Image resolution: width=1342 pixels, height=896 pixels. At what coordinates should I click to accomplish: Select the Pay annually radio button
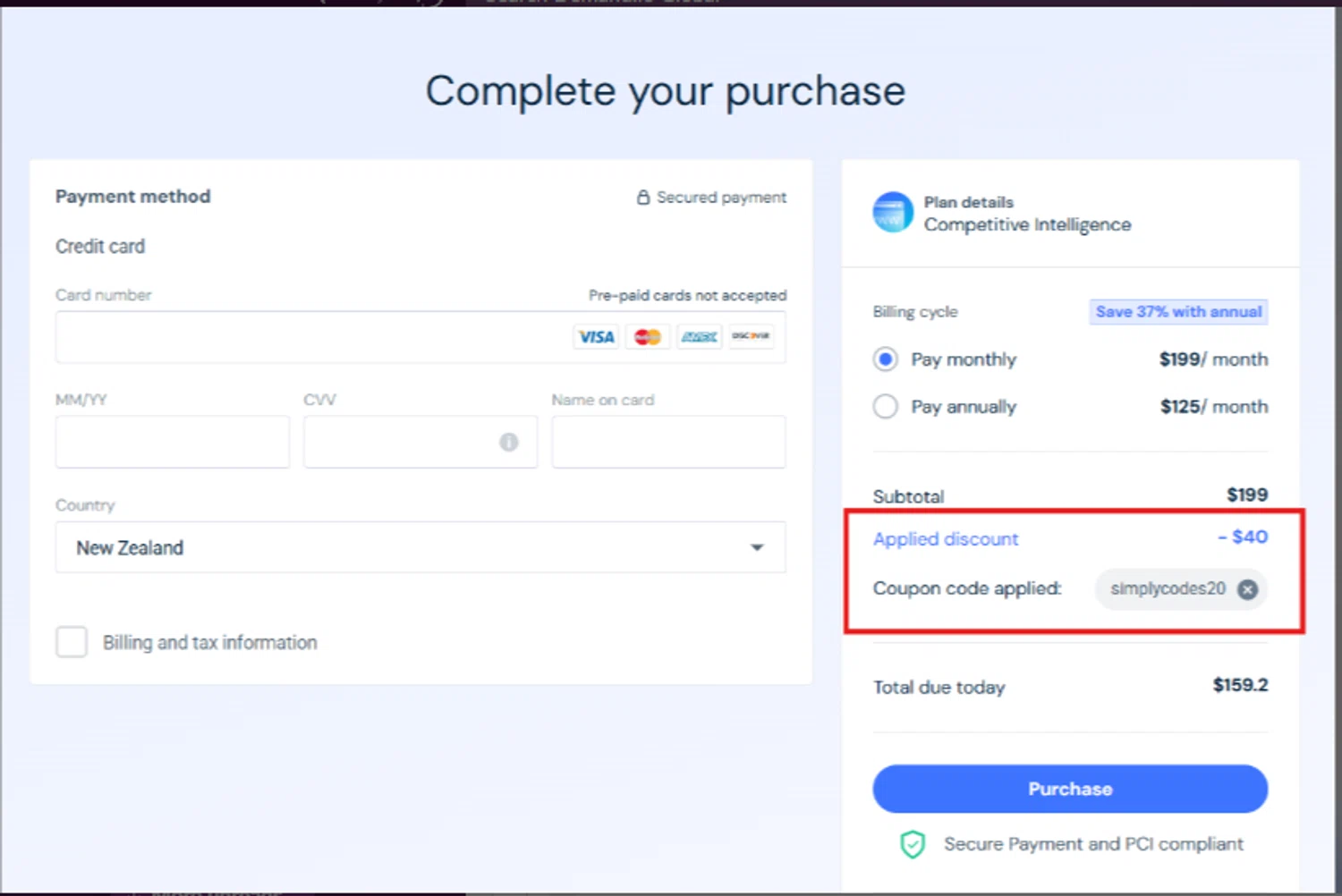886,407
